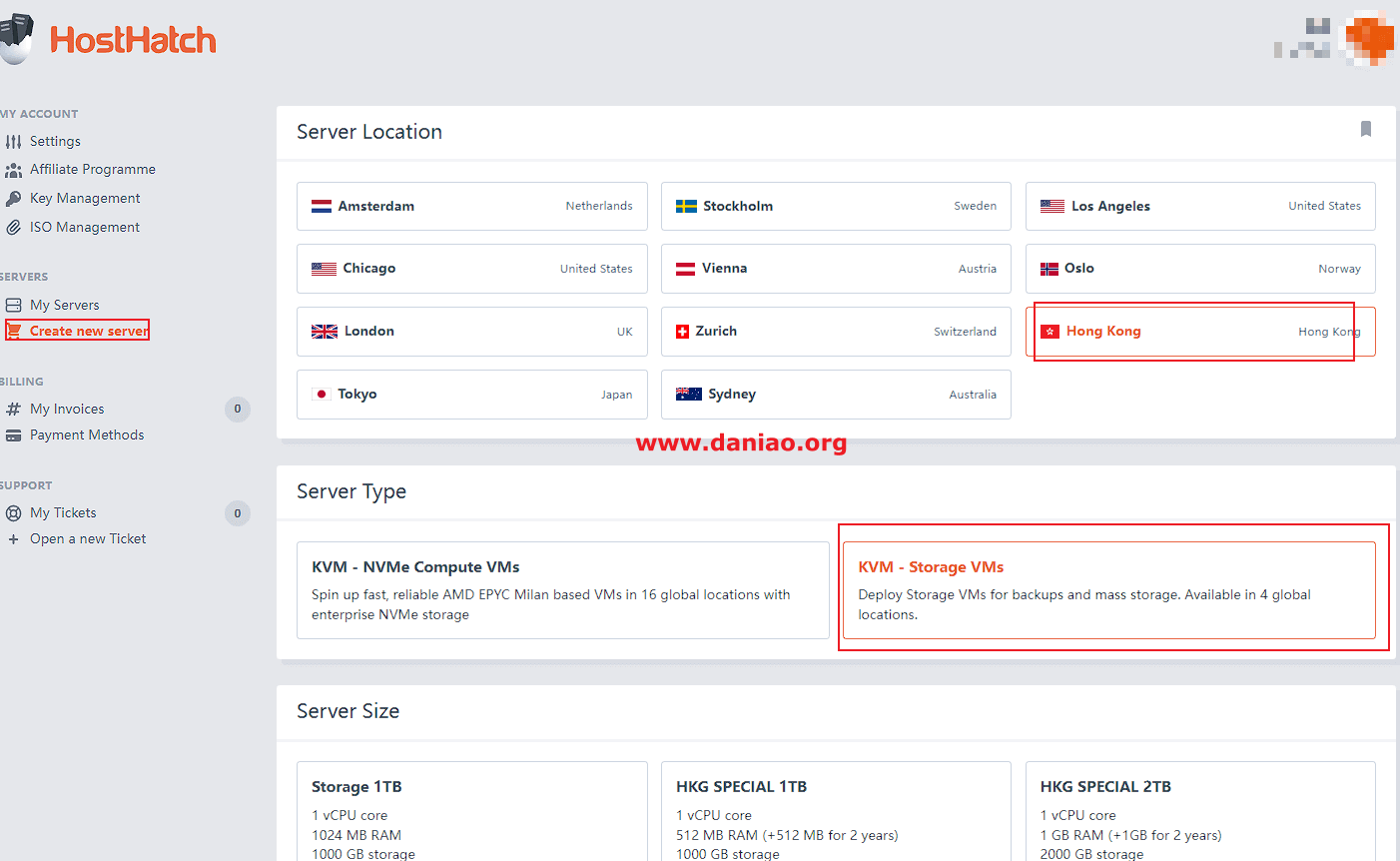Screen dimensions: 1400x861
Task: Choose Los Angeles location
Action: [1200, 207]
